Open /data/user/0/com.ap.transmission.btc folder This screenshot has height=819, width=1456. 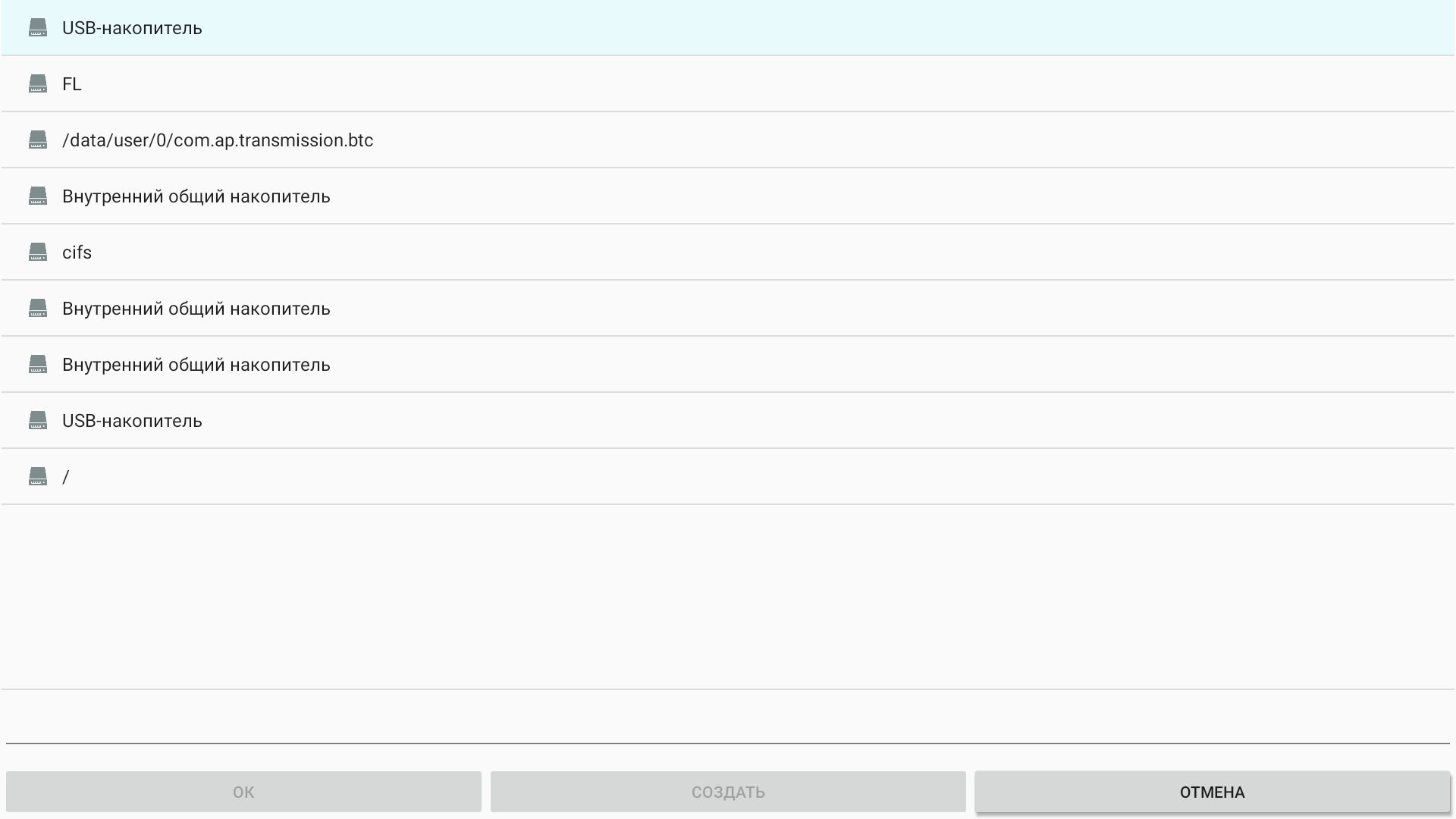[x=218, y=140]
